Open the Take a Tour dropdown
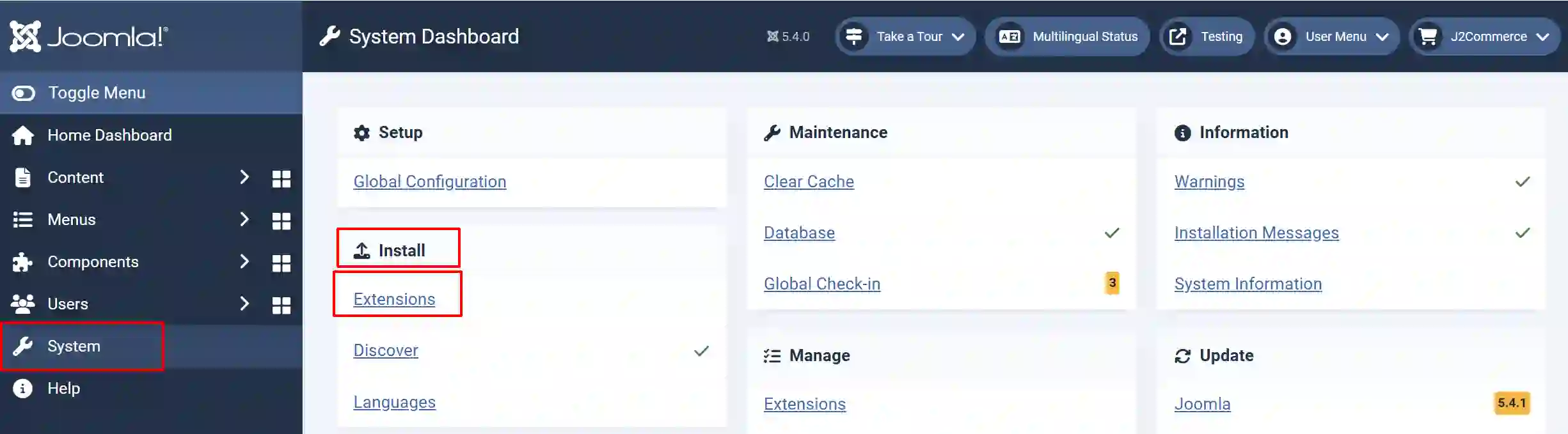The height and width of the screenshot is (434, 1568). (905, 36)
